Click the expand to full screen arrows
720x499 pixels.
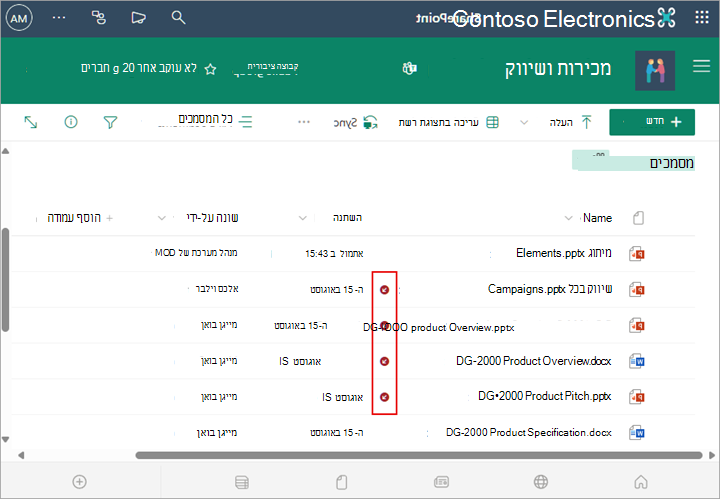point(31,122)
